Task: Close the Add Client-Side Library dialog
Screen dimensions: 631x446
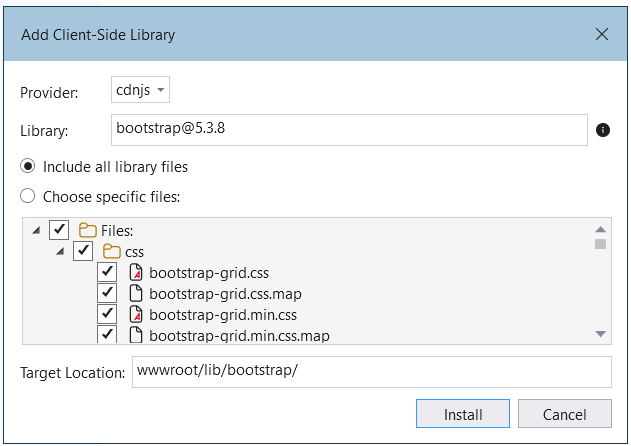Action: 602,34
